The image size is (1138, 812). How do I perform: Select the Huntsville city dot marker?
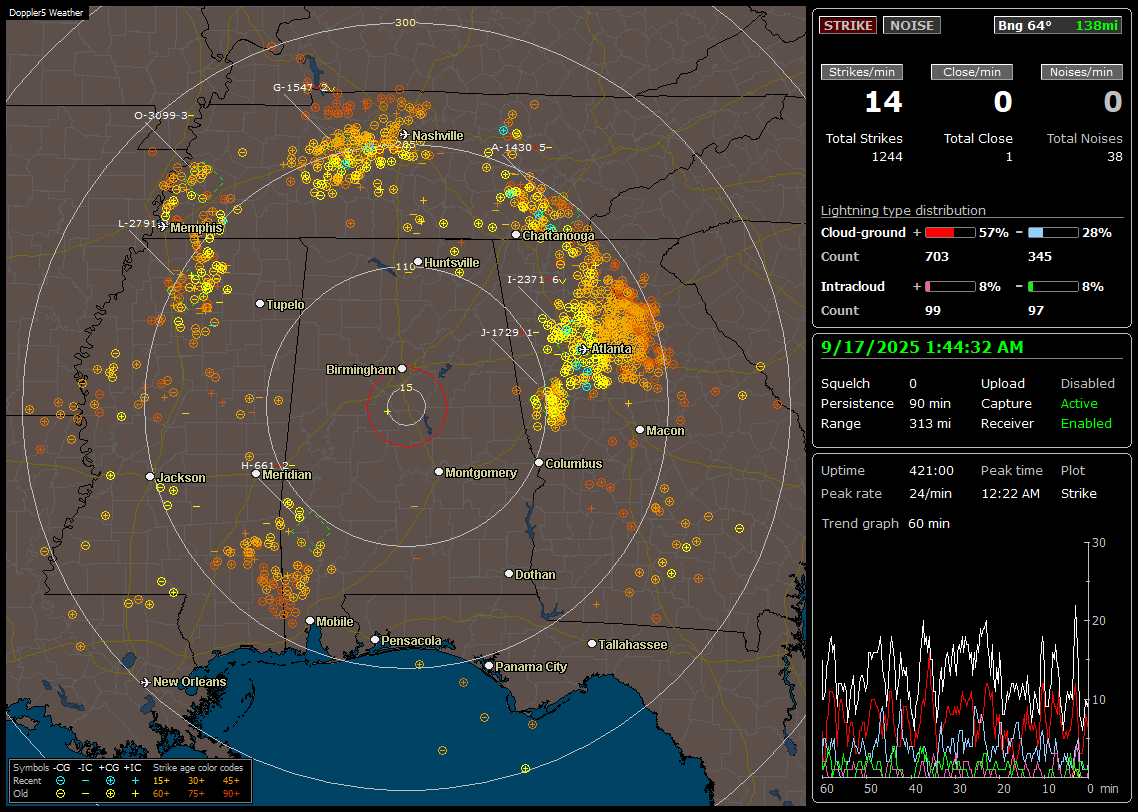(x=418, y=262)
